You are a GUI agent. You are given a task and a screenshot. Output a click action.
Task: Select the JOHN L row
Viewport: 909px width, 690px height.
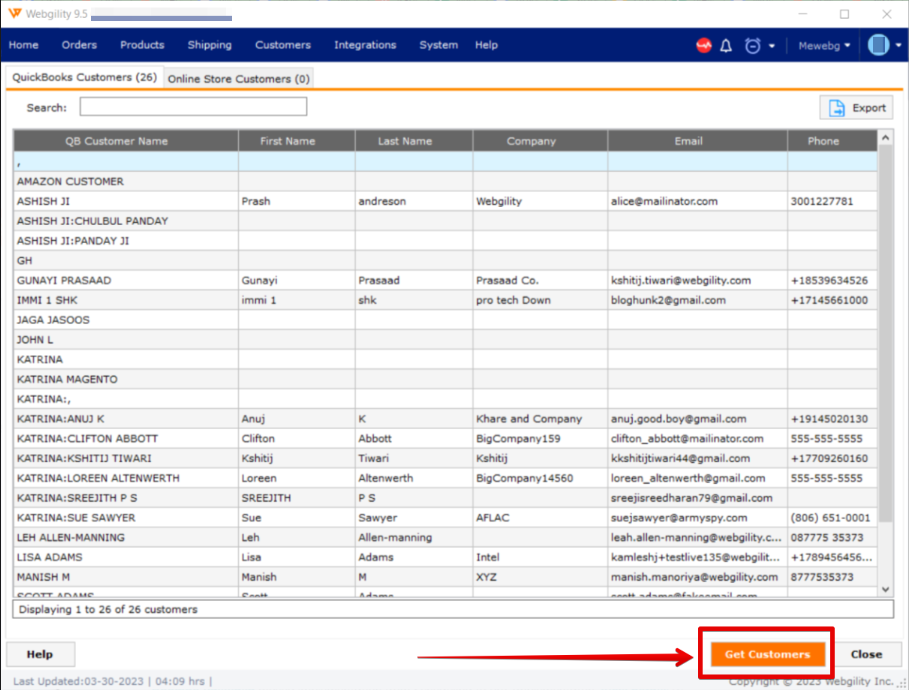[445, 340]
